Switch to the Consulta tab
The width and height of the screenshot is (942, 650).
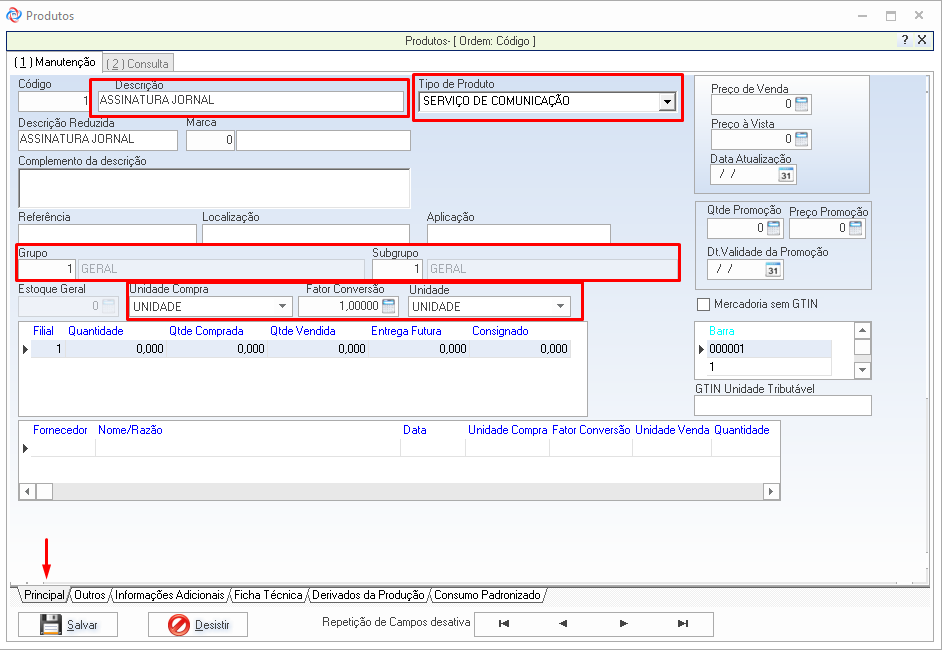138,64
